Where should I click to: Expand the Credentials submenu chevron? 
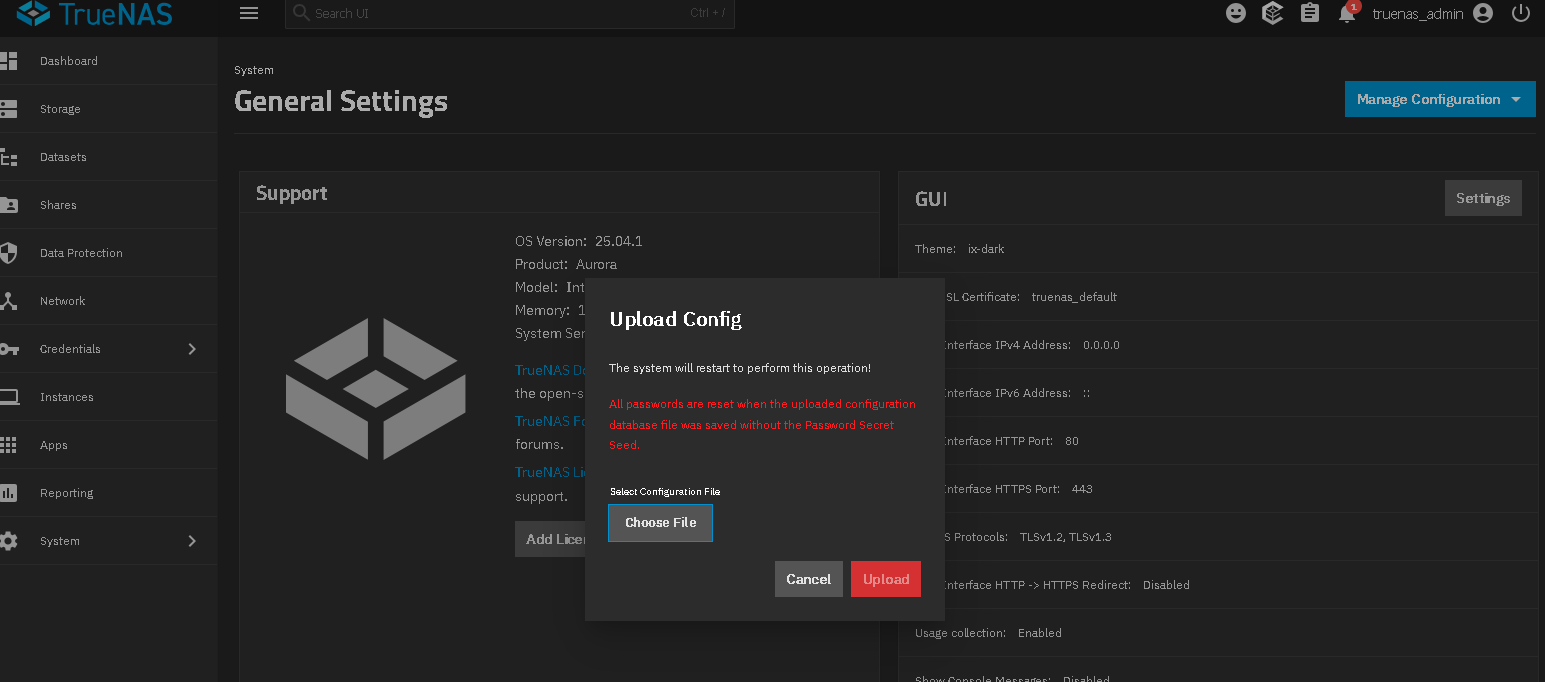coord(192,349)
